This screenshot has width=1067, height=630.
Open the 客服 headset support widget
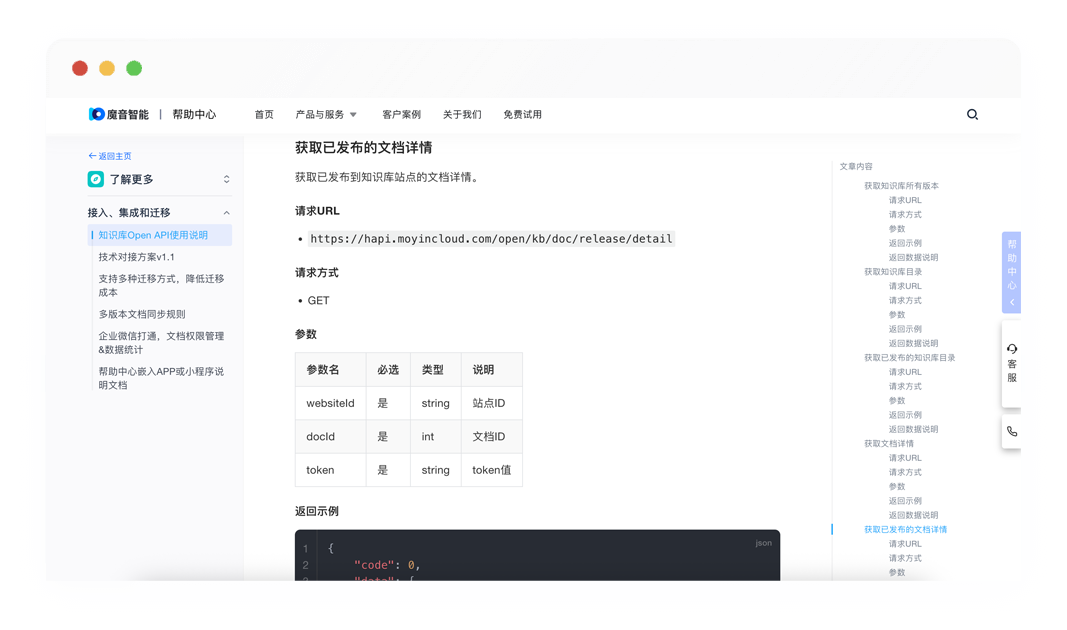[x=1012, y=363]
